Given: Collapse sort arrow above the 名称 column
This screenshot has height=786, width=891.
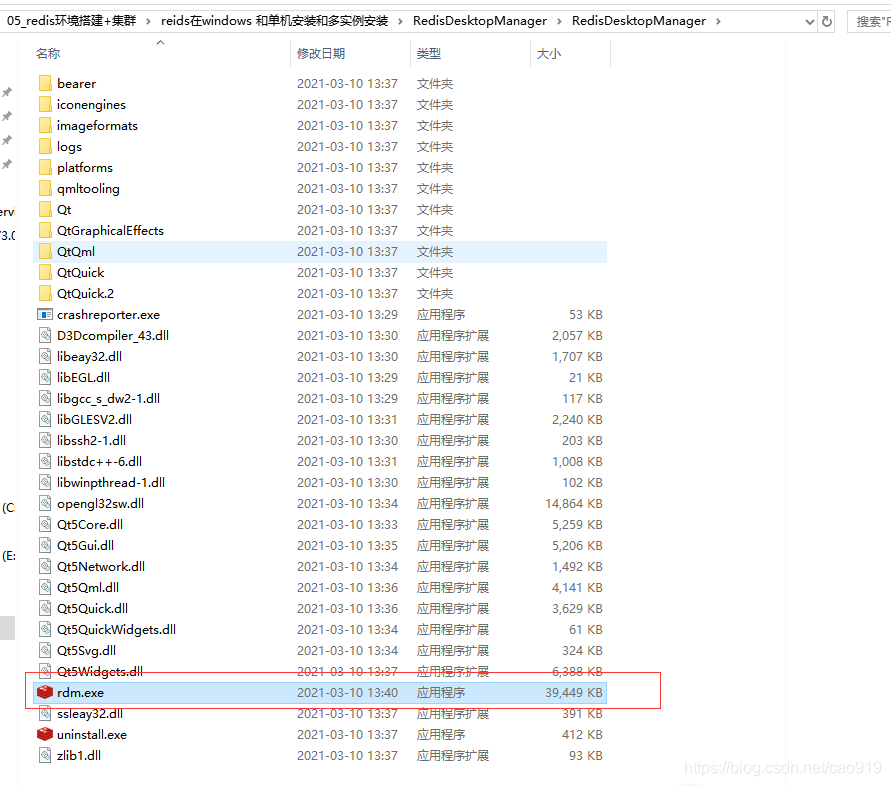Looking at the screenshot, I should coord(161,43).
